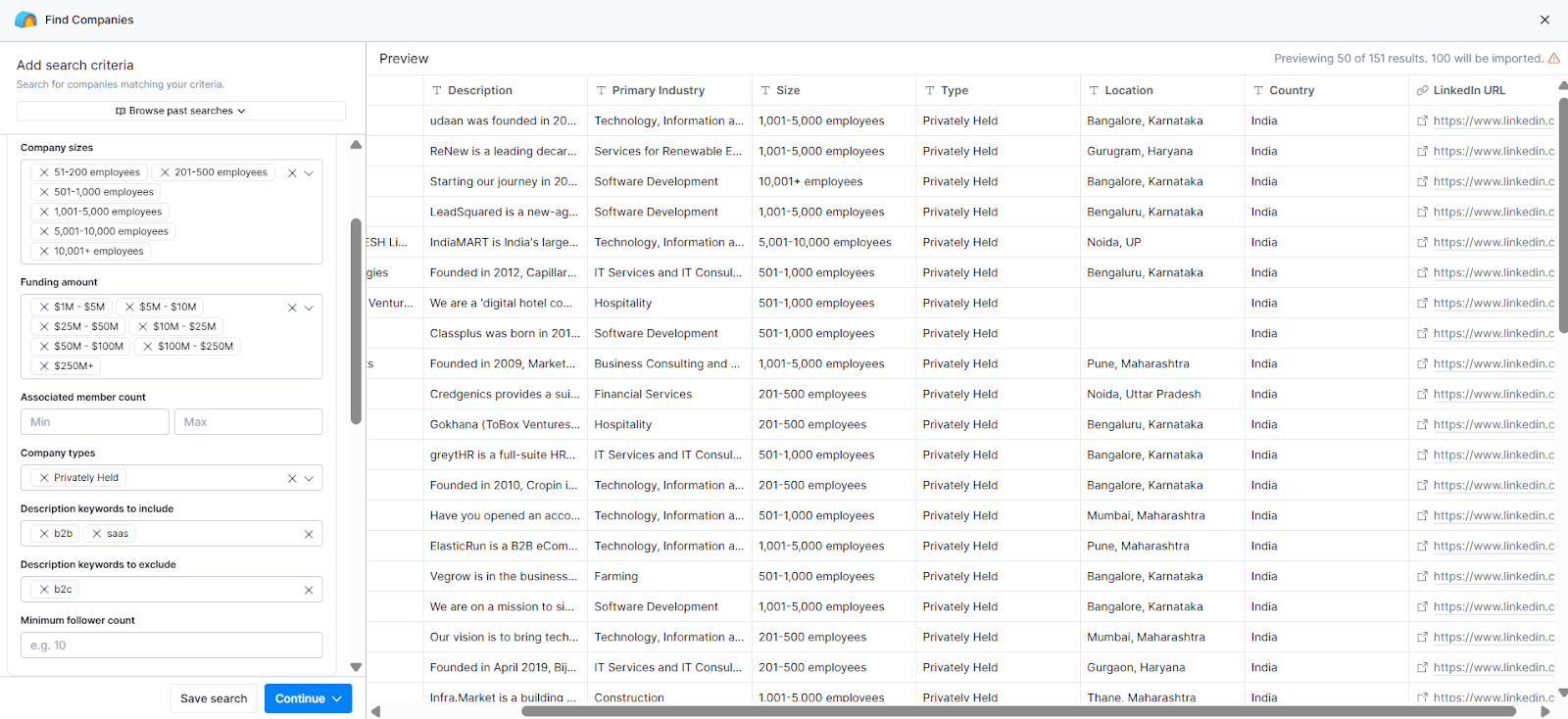Click the criteria panel vertical scrollbar

tap(356, 321)
